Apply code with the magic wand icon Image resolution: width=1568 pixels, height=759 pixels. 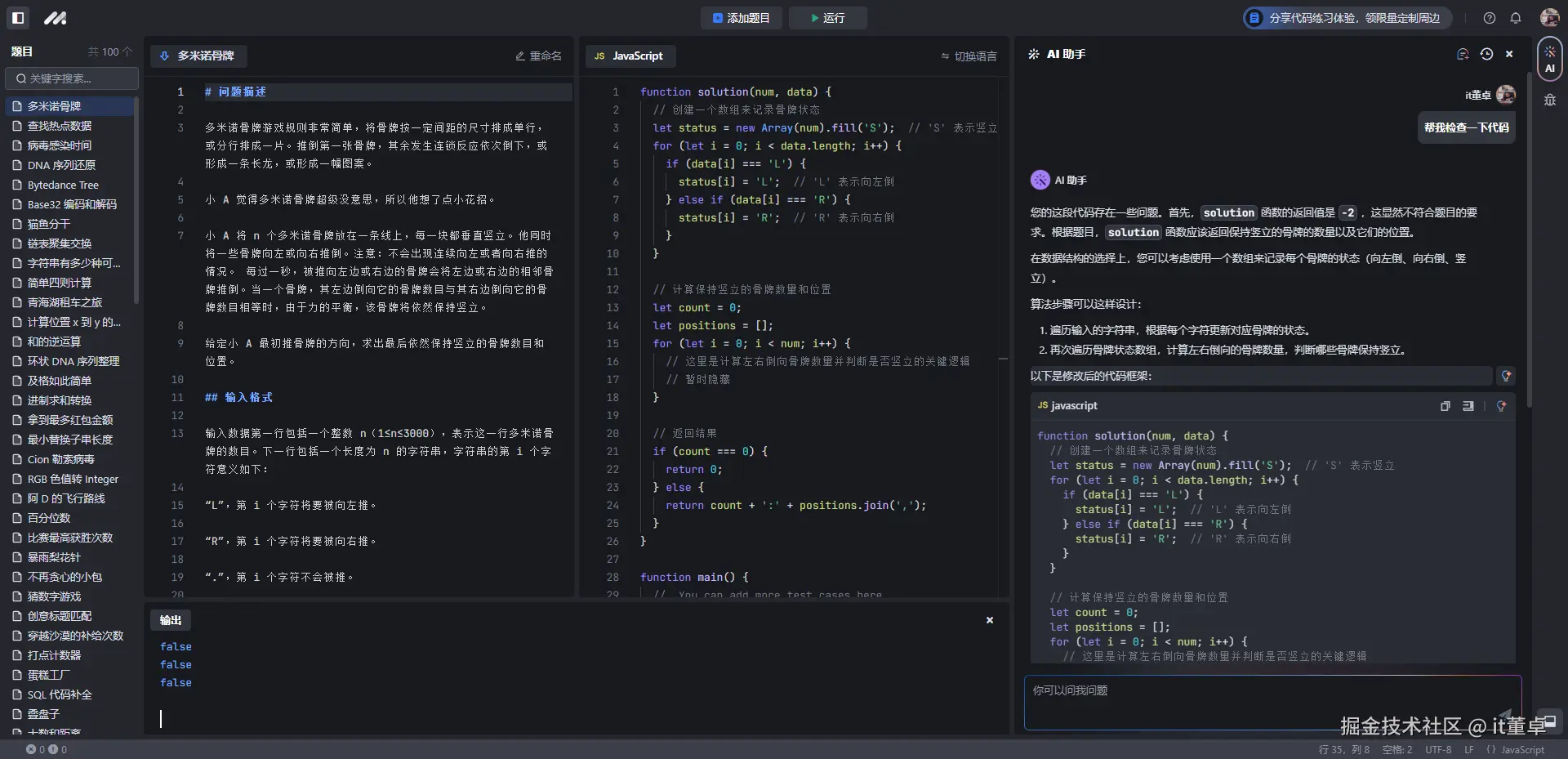pos(1501,406)
